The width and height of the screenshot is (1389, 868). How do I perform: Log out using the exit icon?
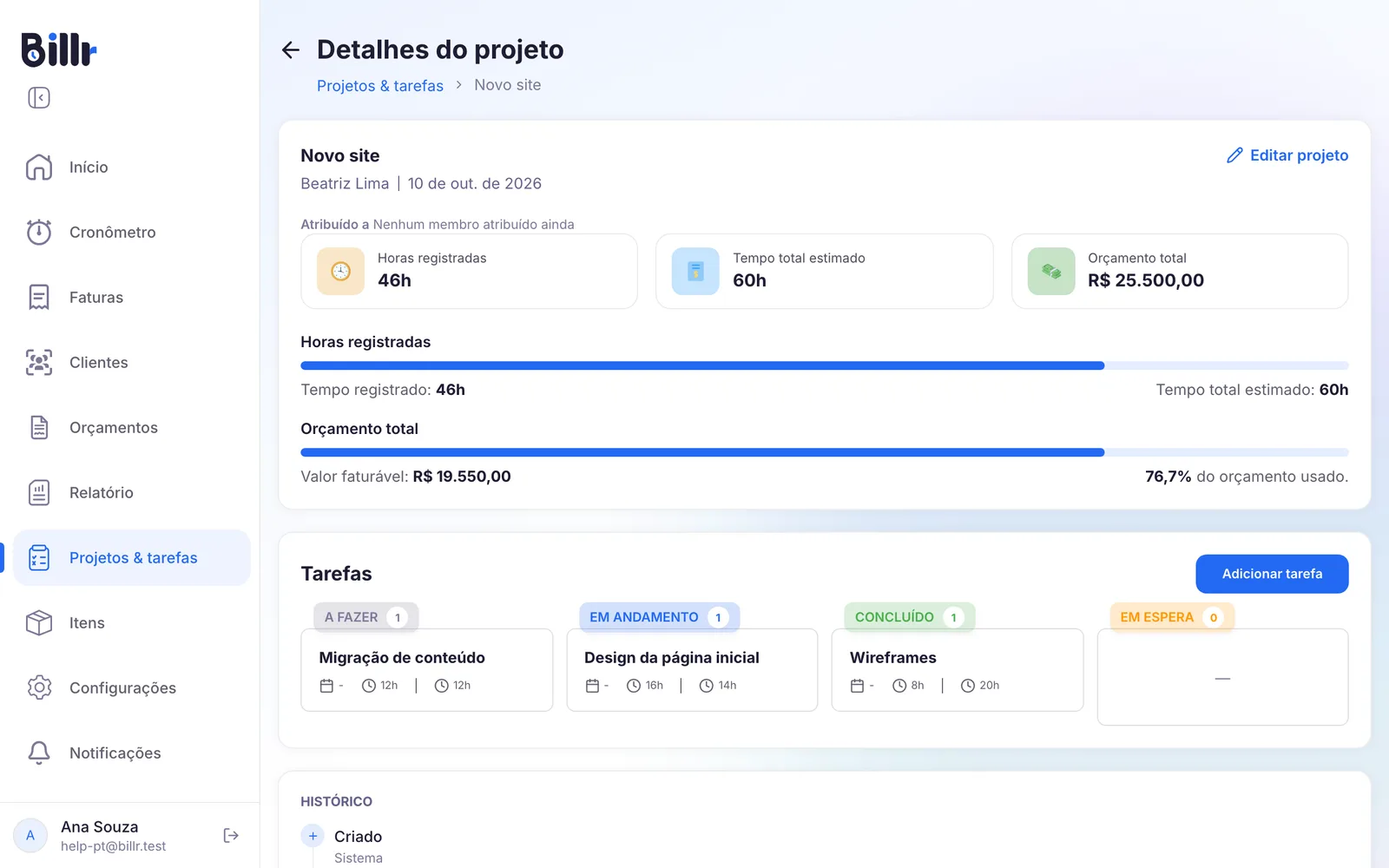click(231, 835)
